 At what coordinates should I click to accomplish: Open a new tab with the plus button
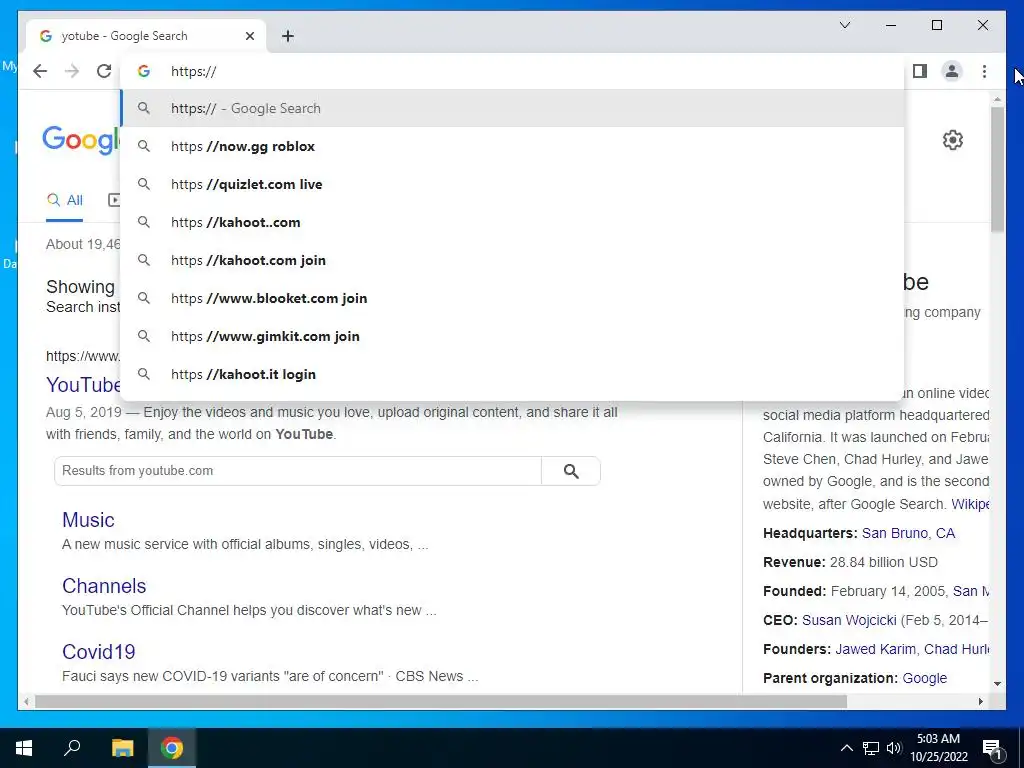point(288,36)
